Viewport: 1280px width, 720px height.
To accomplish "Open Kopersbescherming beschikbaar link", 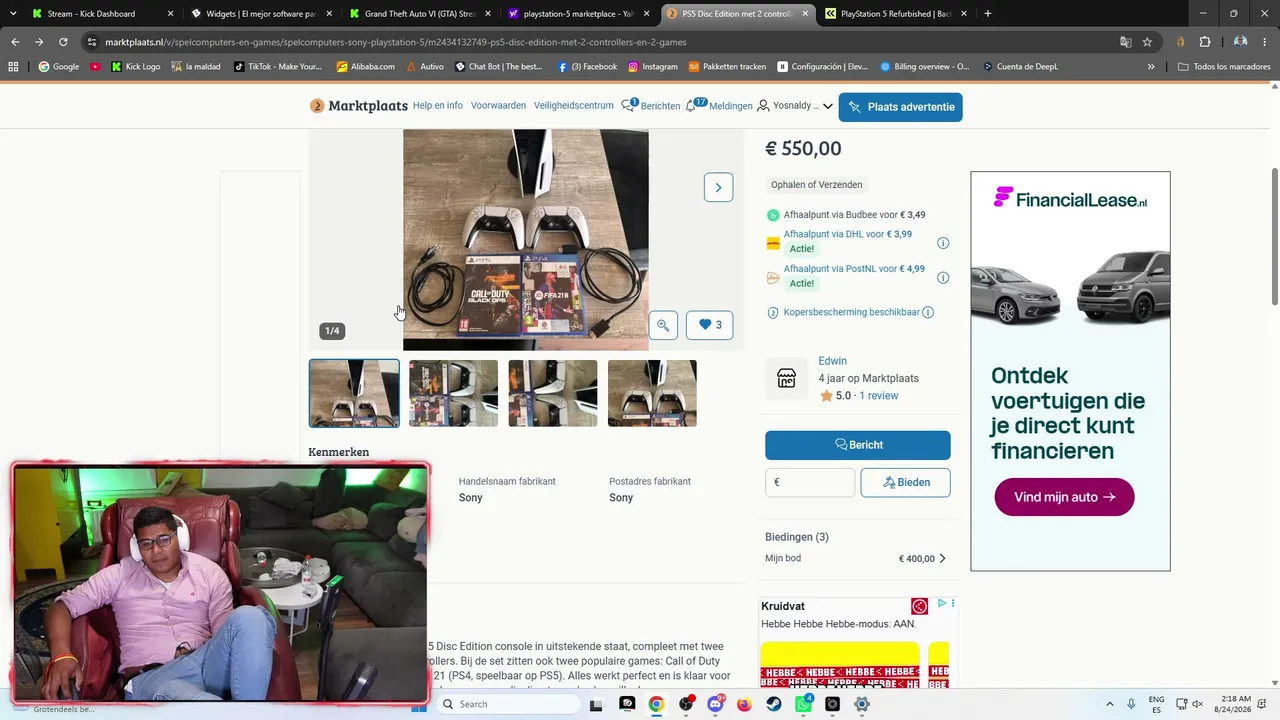I will point(851,312).
